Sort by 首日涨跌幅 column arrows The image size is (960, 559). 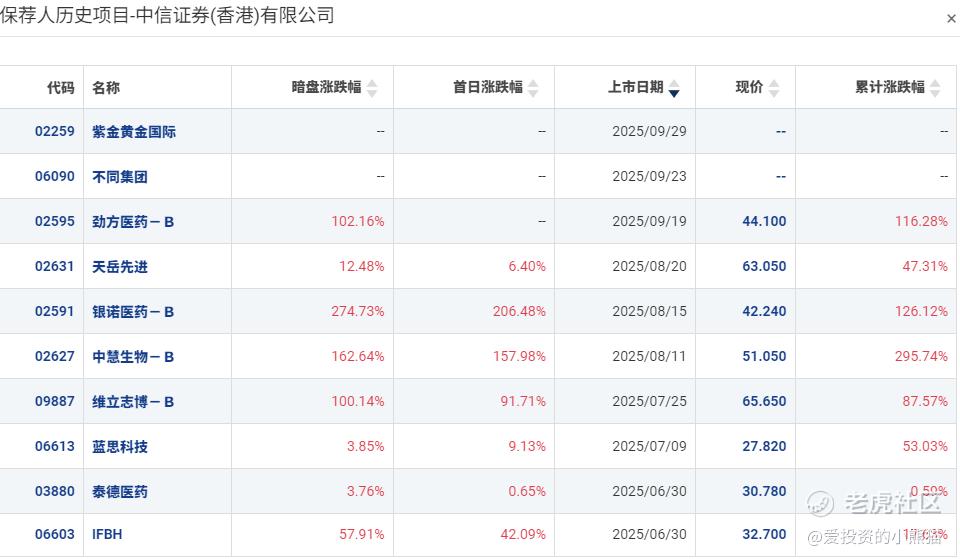(533, 88)
